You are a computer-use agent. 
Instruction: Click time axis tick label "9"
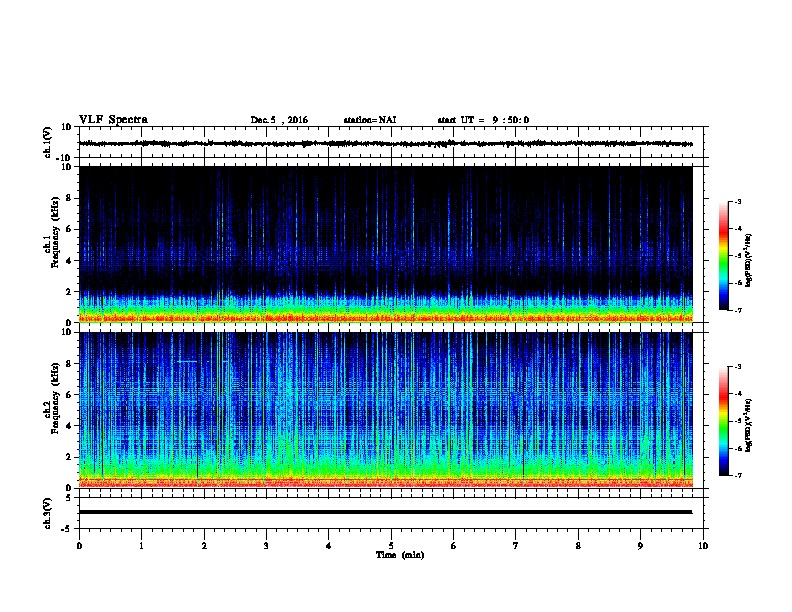pyautogui.click(x=640, y=546)
